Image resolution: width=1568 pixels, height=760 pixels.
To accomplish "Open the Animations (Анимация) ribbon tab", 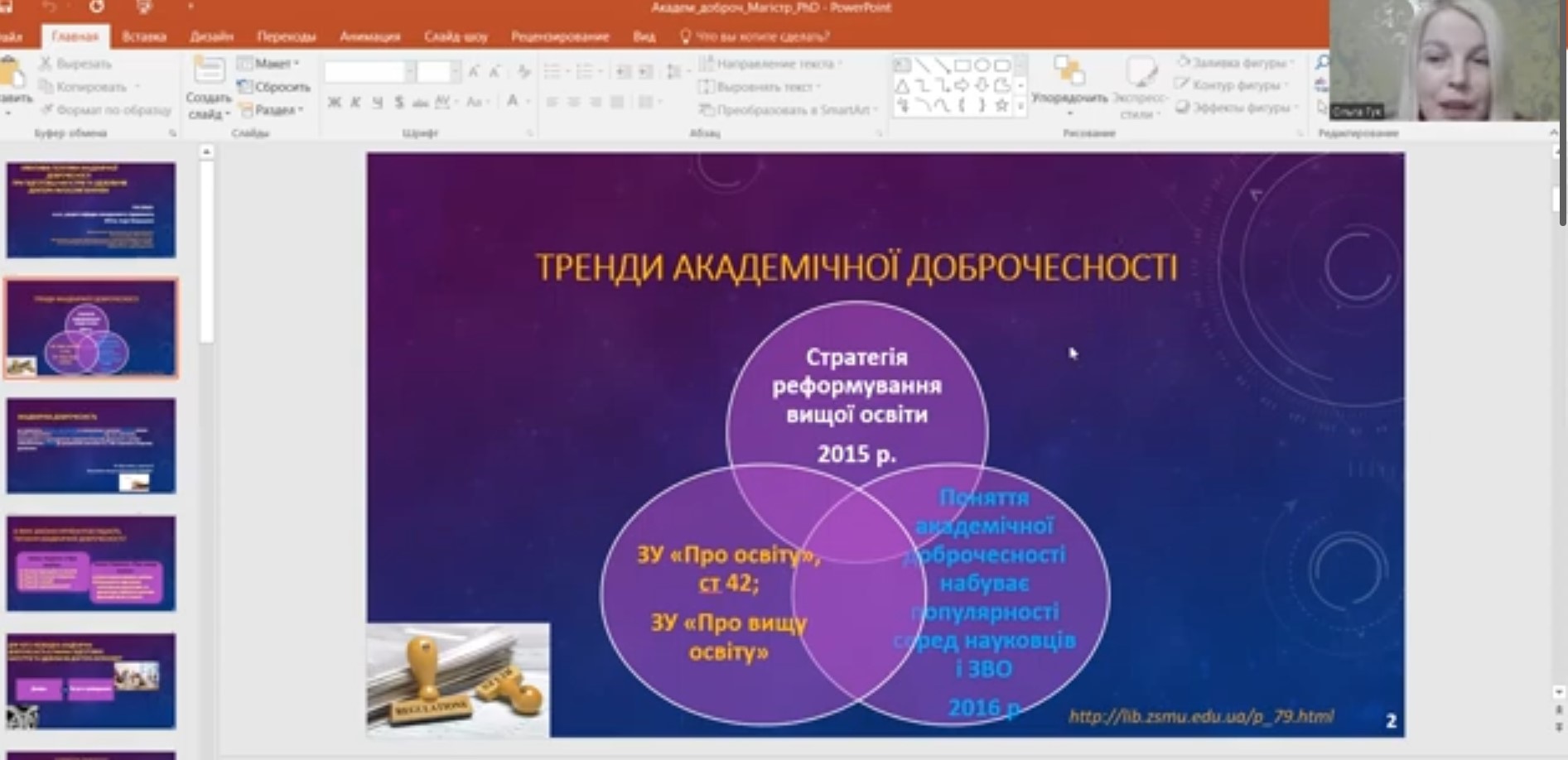I will (369, 36).
